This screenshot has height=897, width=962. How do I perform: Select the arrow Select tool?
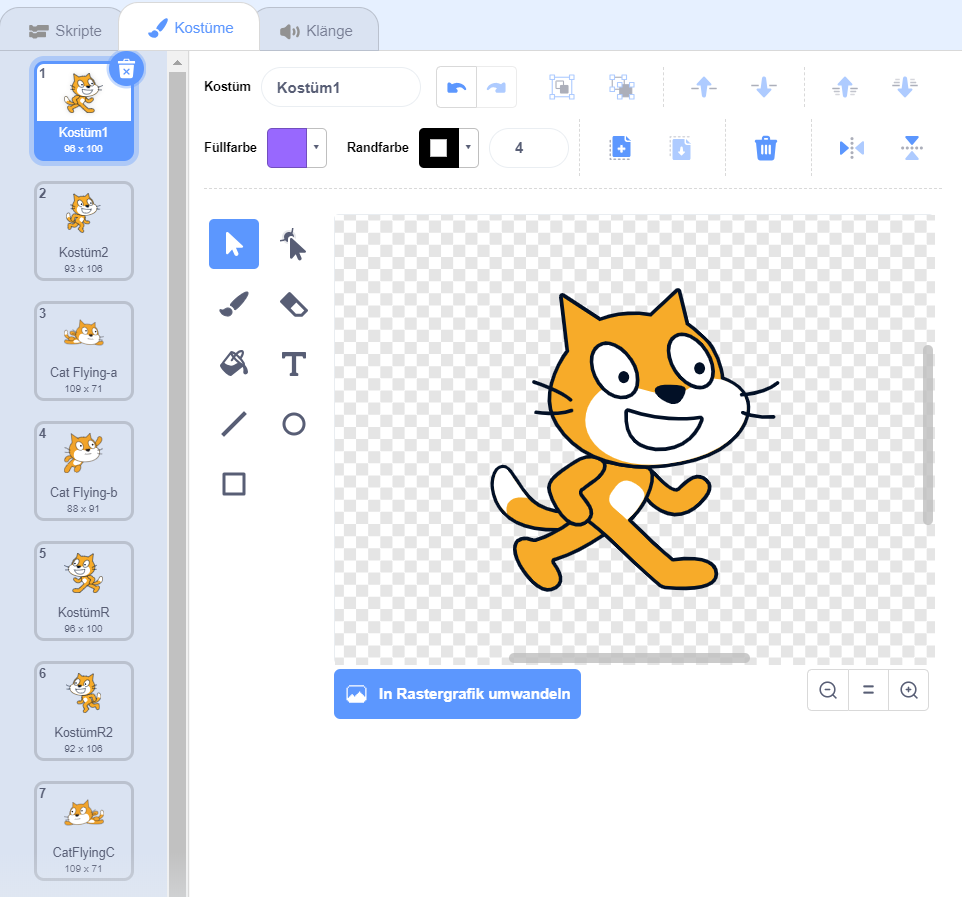234,244
